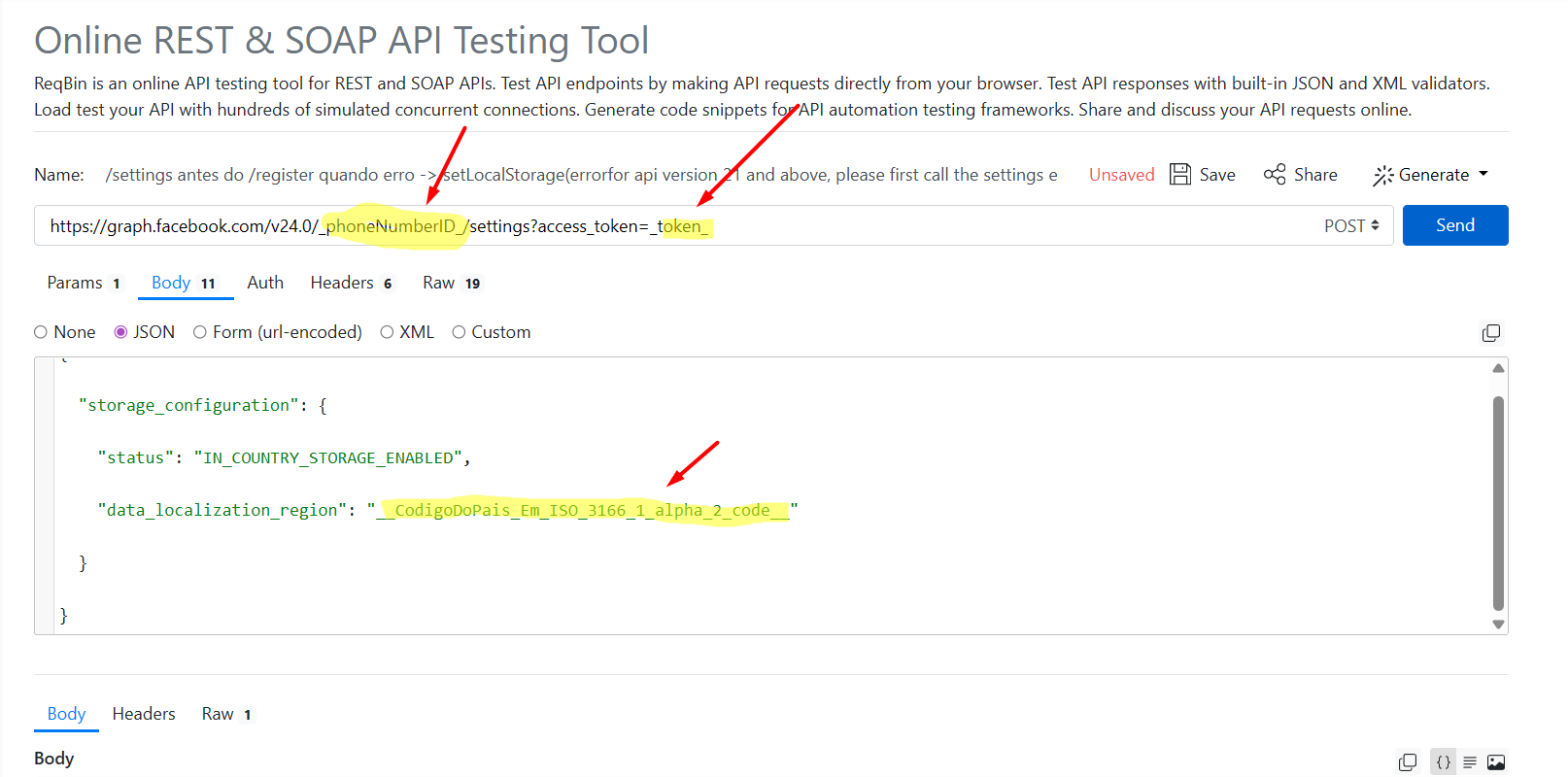
Task: Open the request Raw tab with 19
Action: [x=452, y=283]
